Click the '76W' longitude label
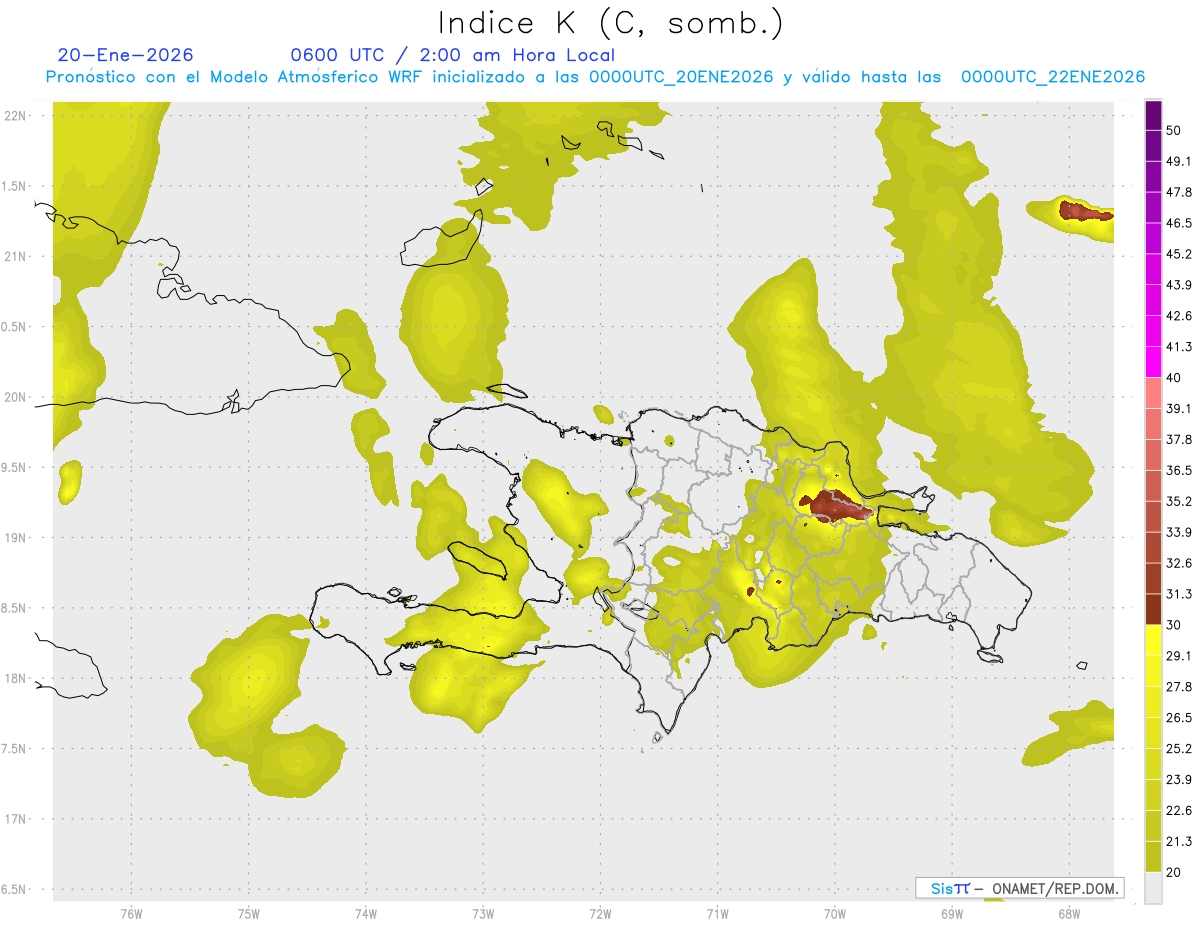 pos(131,914)
